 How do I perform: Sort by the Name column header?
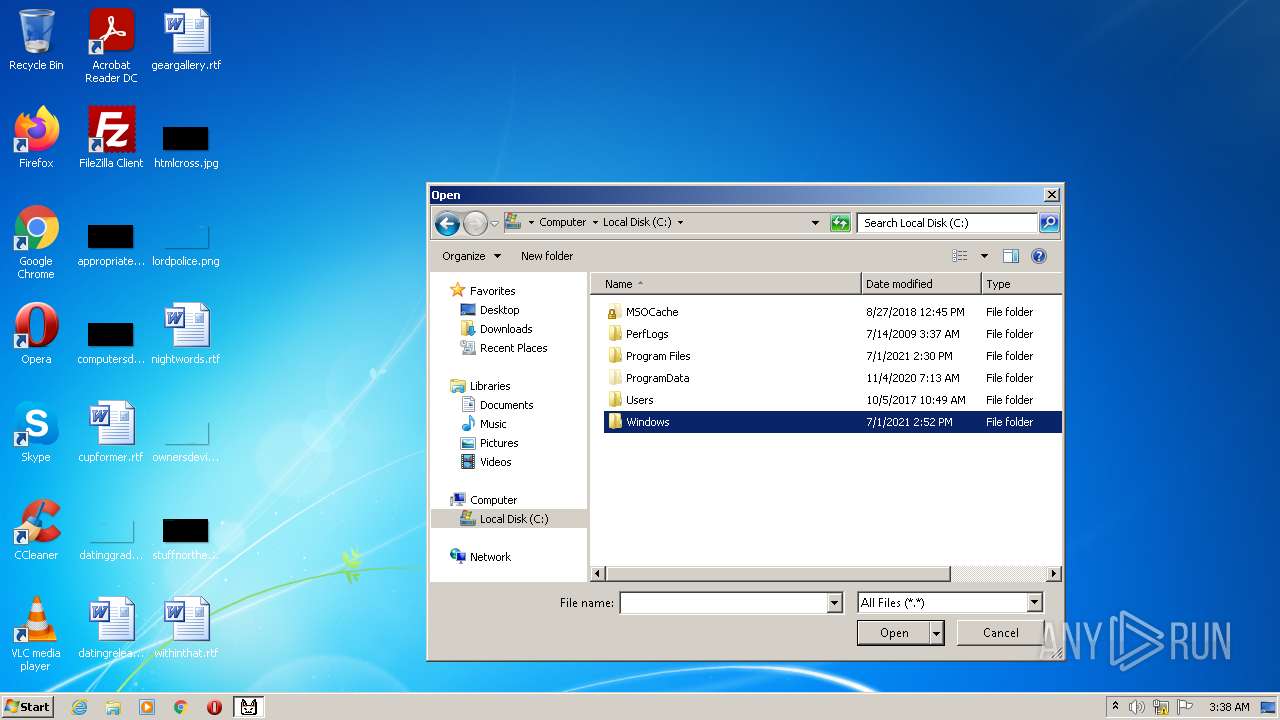[x=725, y=284]
